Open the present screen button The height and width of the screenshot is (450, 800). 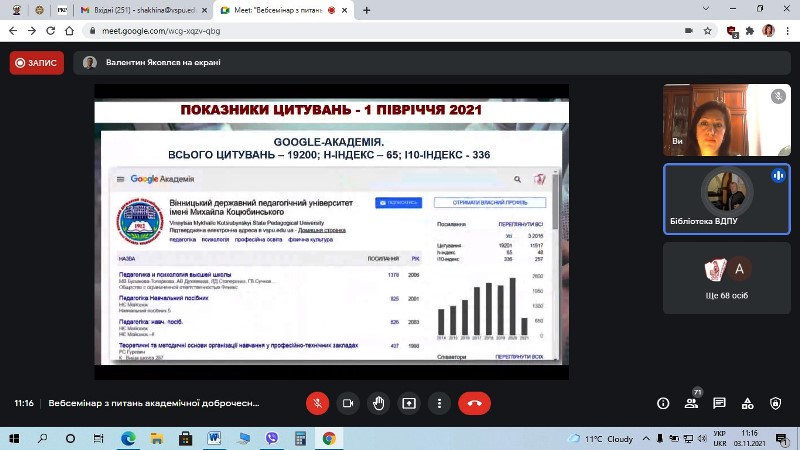point(409,404)
